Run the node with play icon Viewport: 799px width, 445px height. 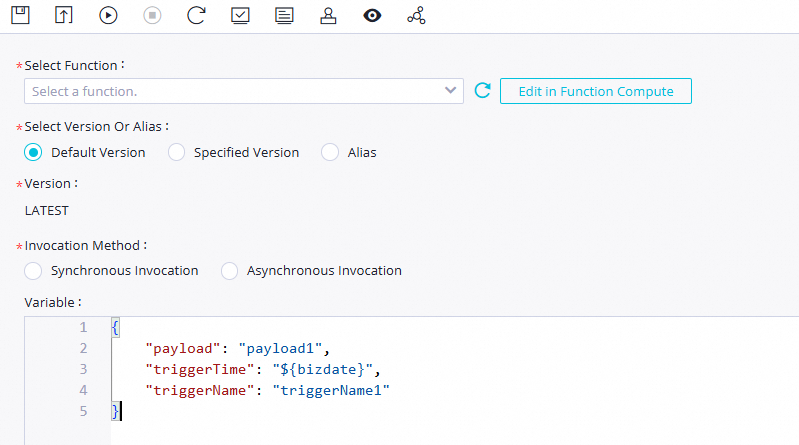coord(108,15)
